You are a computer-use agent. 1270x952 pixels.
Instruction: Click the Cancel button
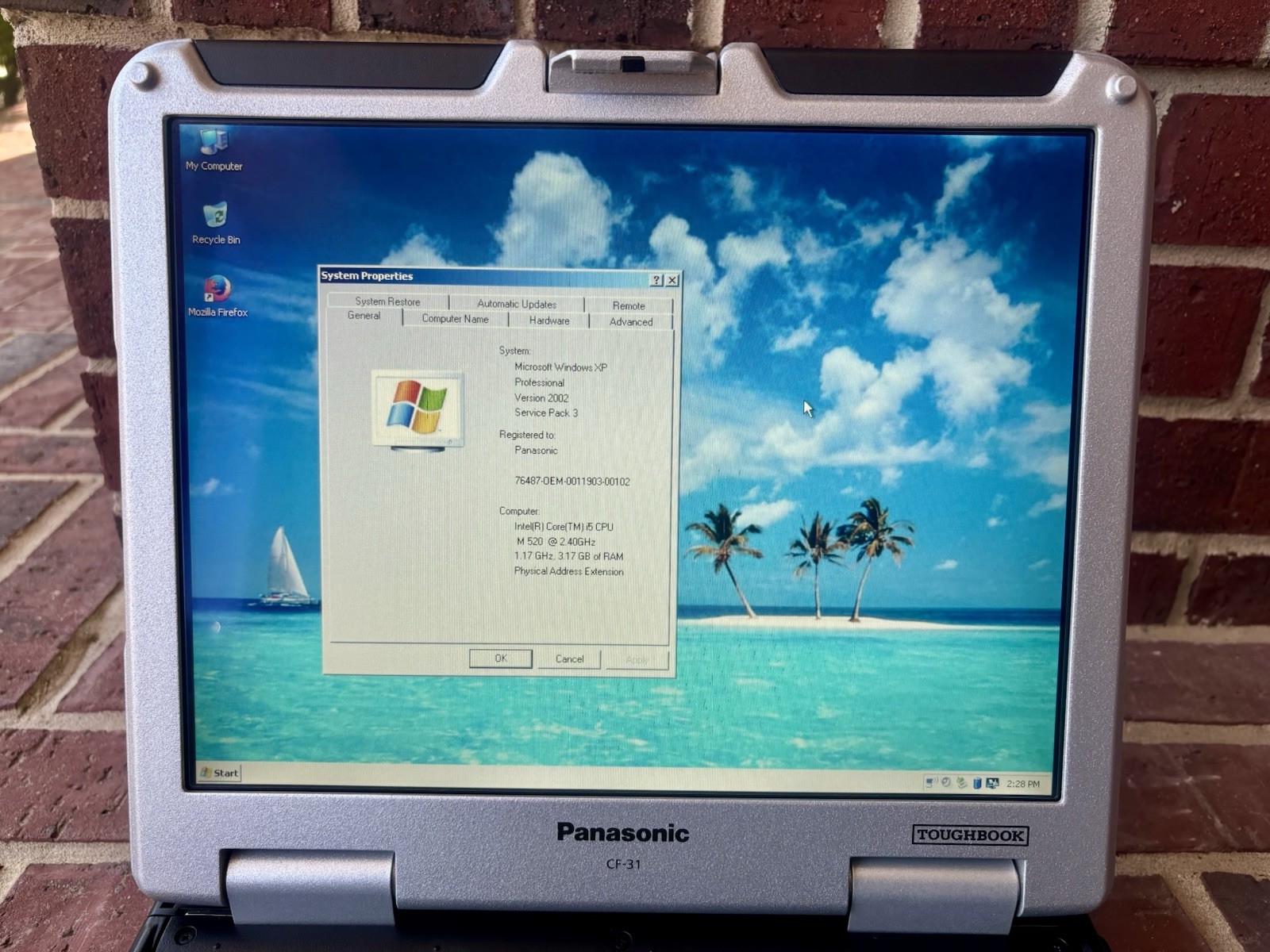[x=569, y=659]
